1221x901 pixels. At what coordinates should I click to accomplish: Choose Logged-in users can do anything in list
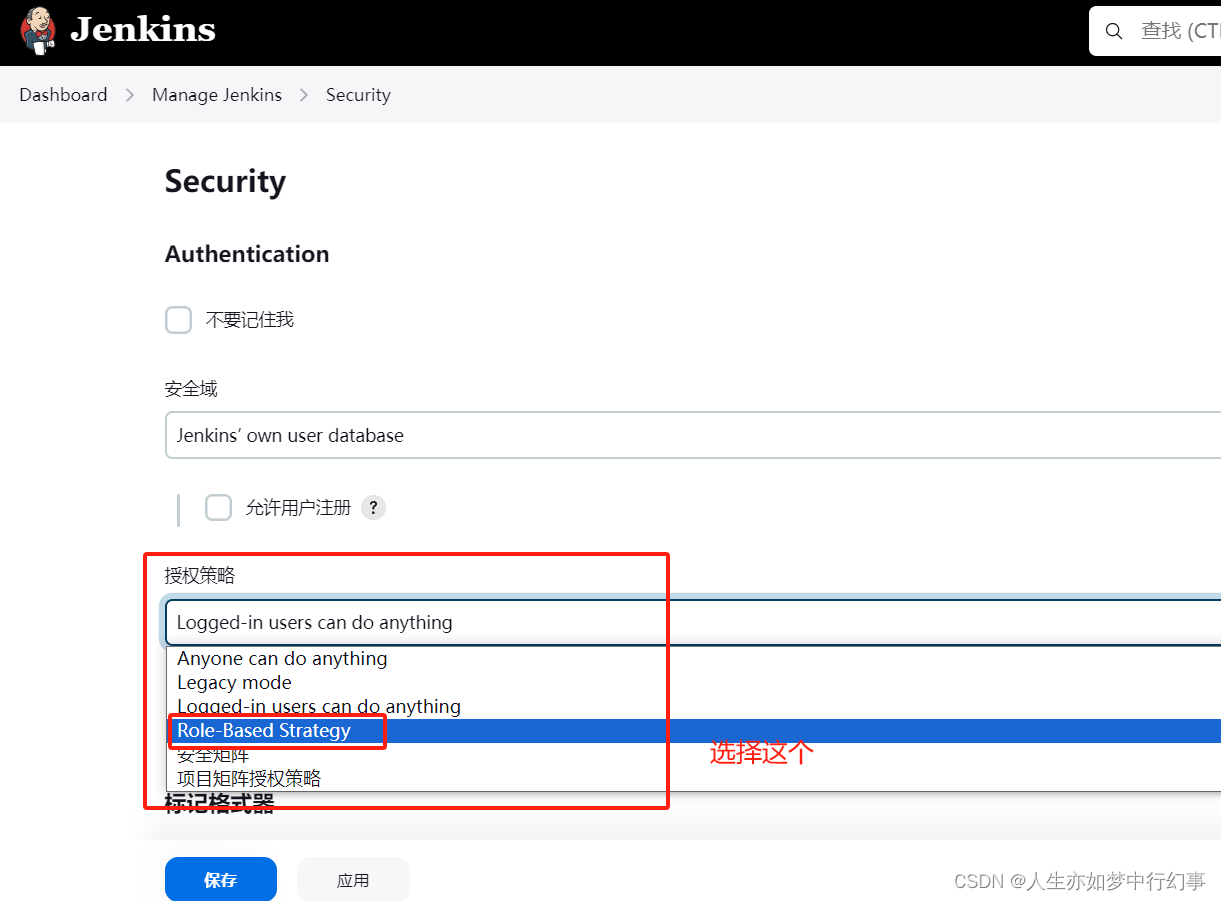click(694, 707)
